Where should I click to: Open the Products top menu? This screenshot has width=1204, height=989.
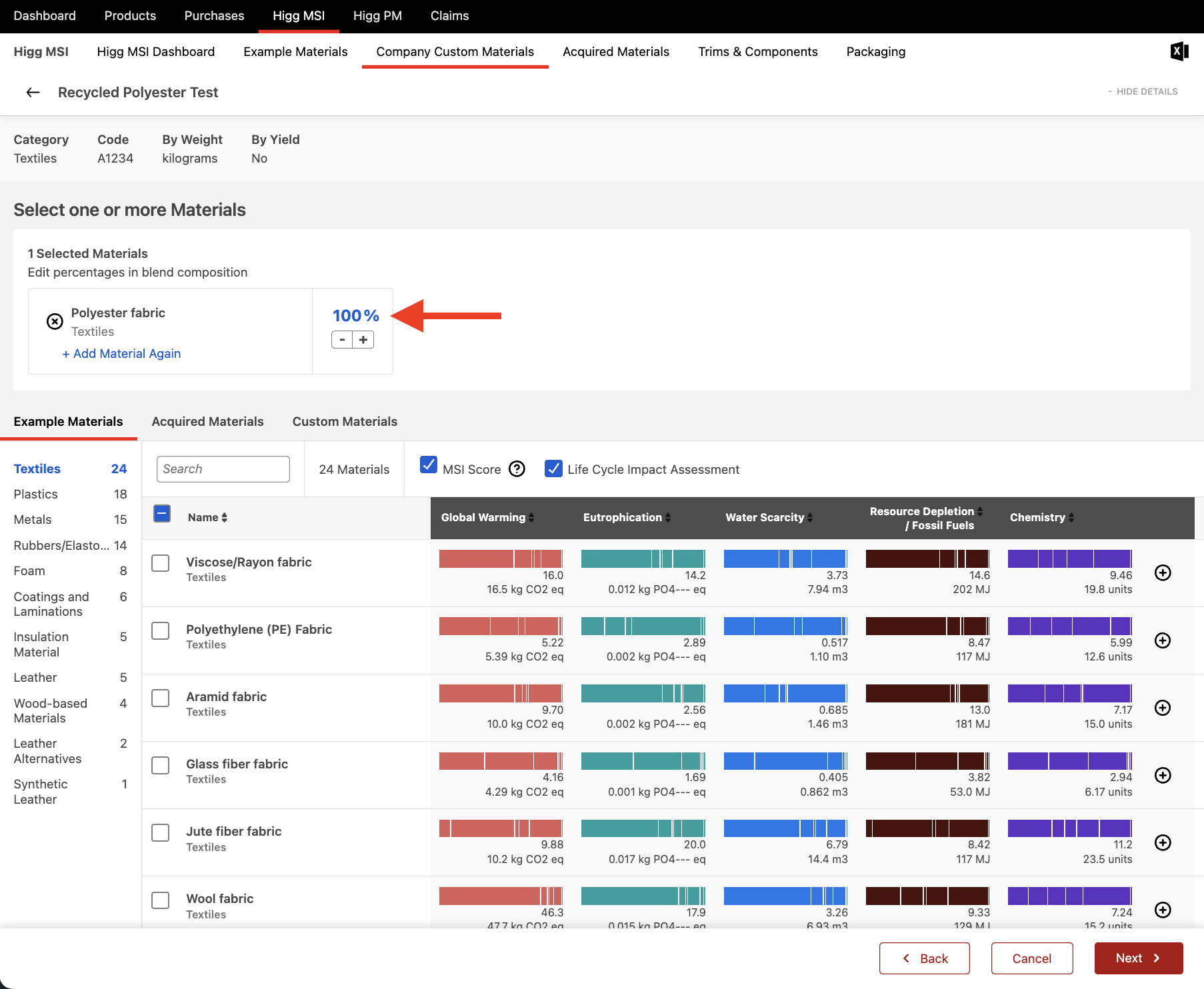click(130, 15)
